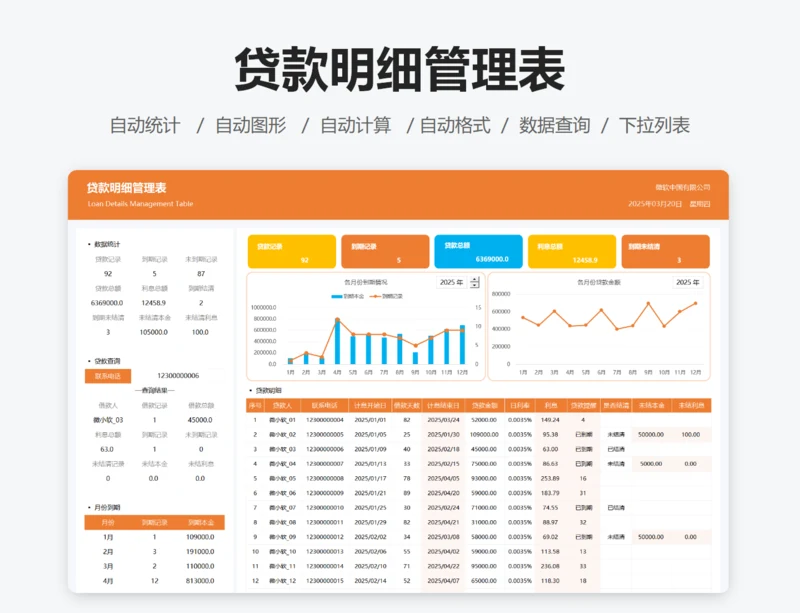
Task: Click the 未结本金 column header
Action: tap(651, 406)
